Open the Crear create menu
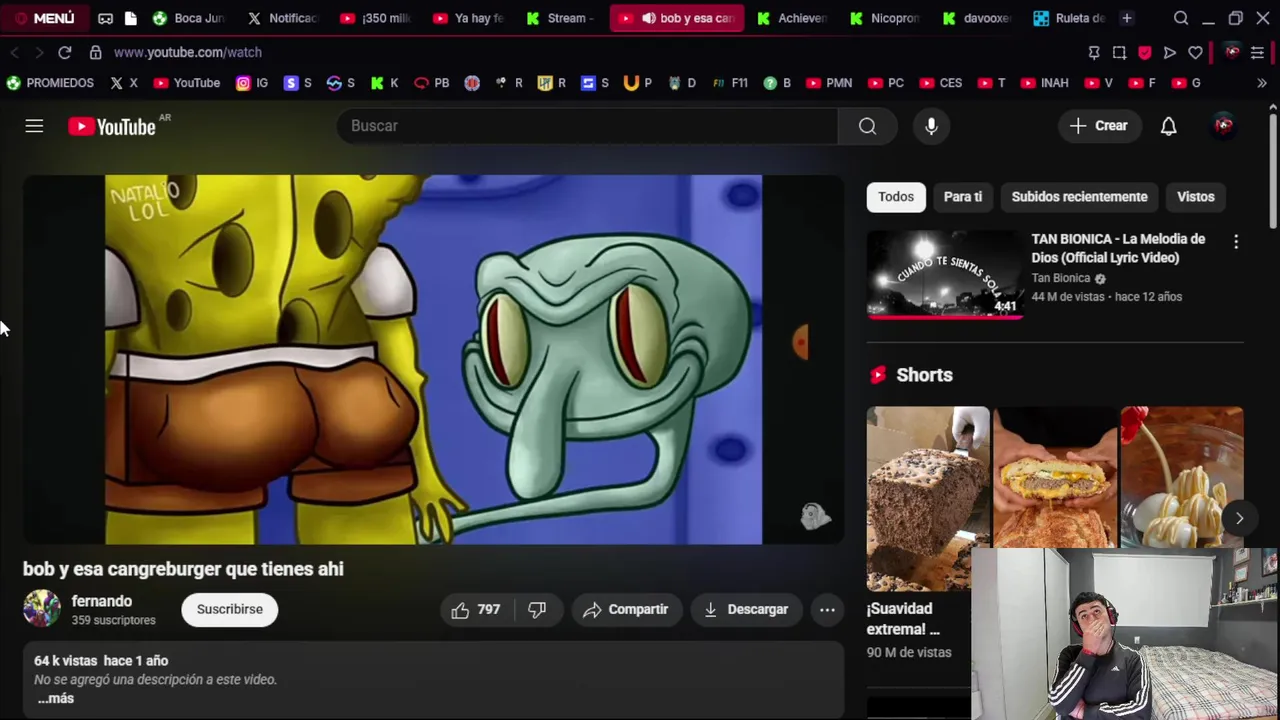Viewport: 1280px width, 720px height. 1099,126
